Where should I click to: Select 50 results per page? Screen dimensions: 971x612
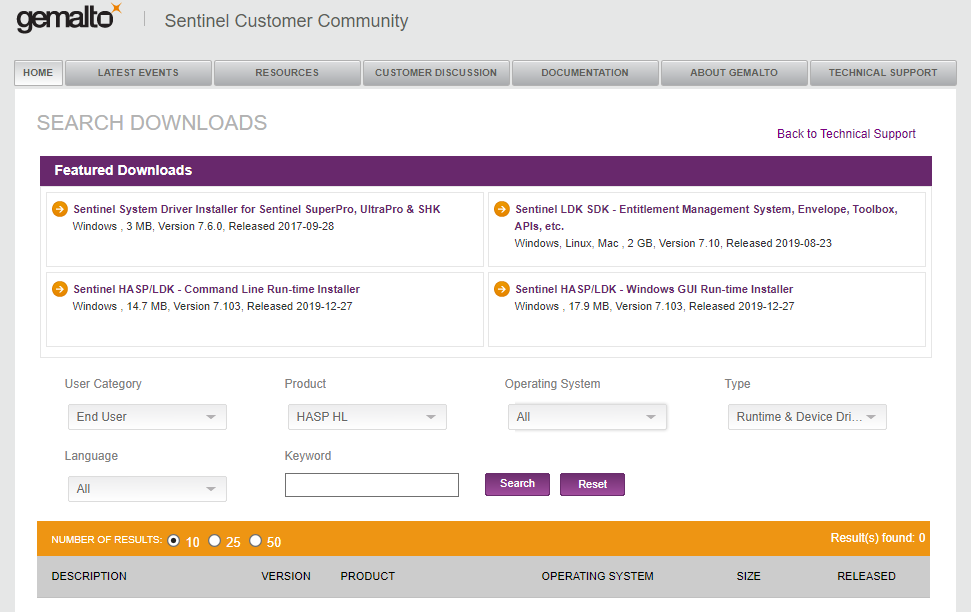point(255,541)
